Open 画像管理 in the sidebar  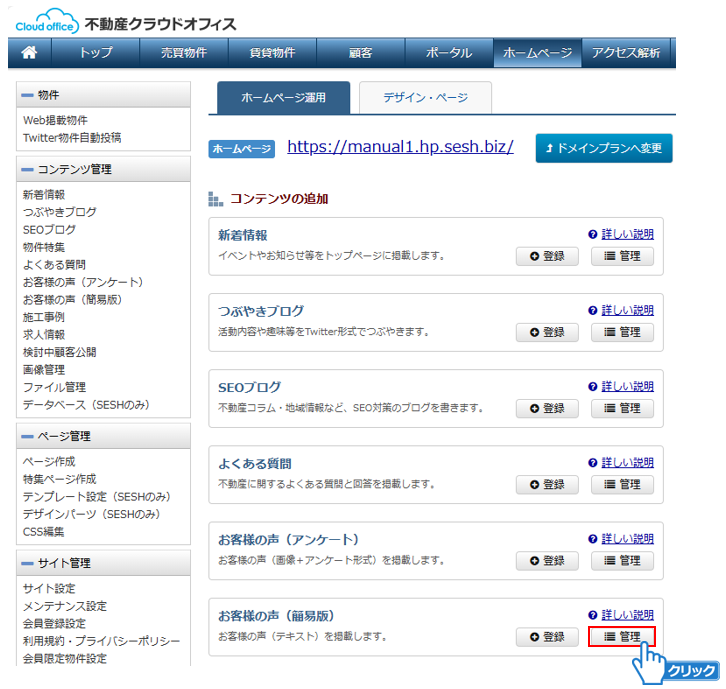click(47, 369)
